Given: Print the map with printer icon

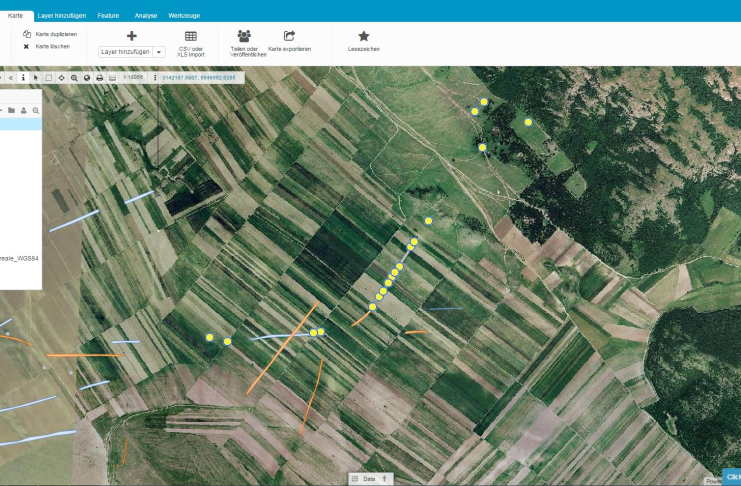Looking at the screenshot, I should click(x=99, y=77).
